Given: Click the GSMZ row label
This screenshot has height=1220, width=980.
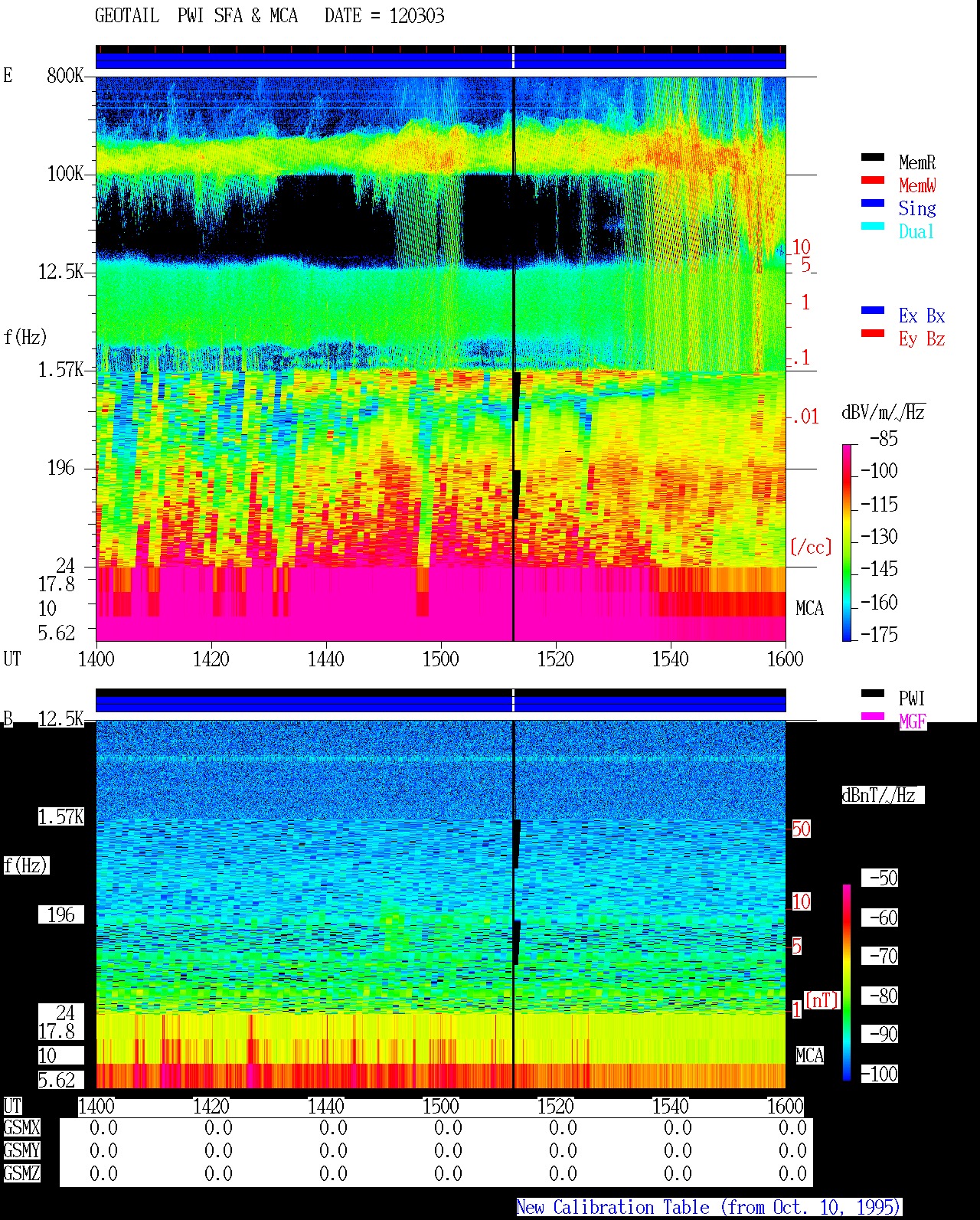Looking at the screenshot, I should 21,1173.
